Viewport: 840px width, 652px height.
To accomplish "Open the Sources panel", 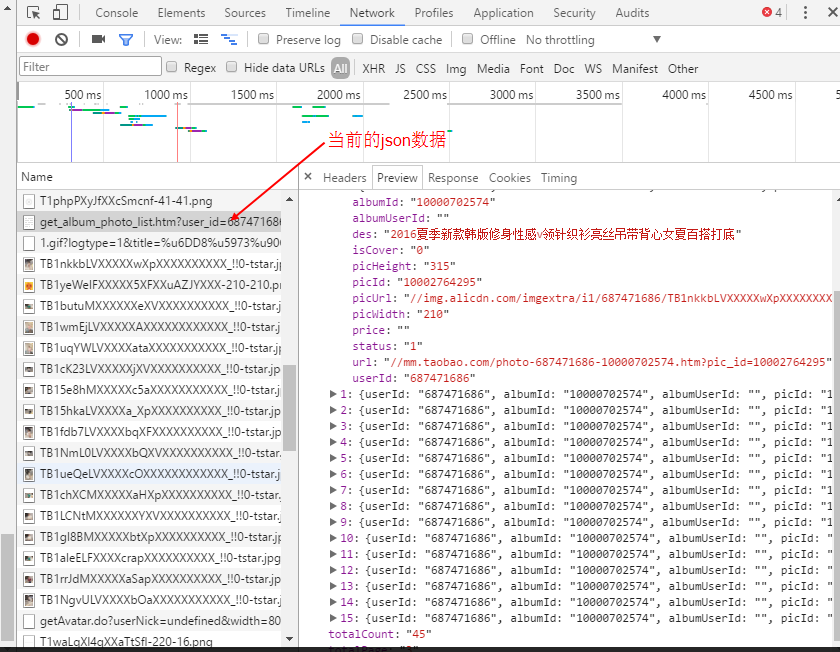I will point(245,13).
